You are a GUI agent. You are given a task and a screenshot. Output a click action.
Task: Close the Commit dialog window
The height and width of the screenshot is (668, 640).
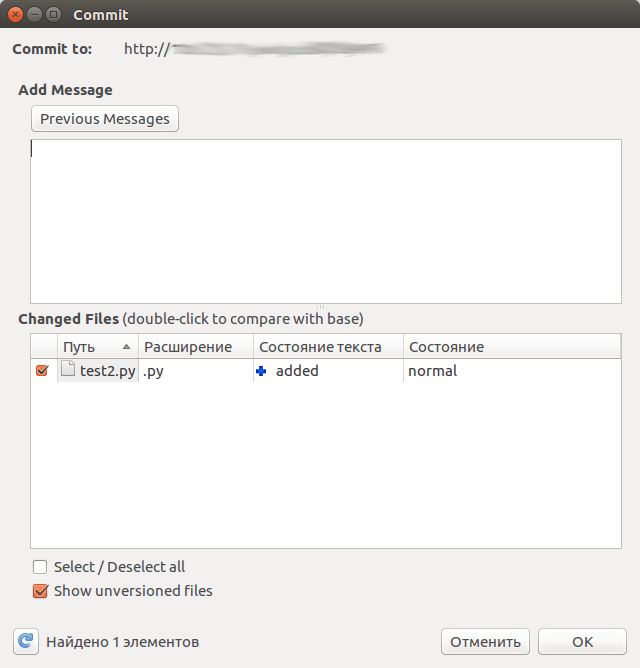[x=15, y=15]
